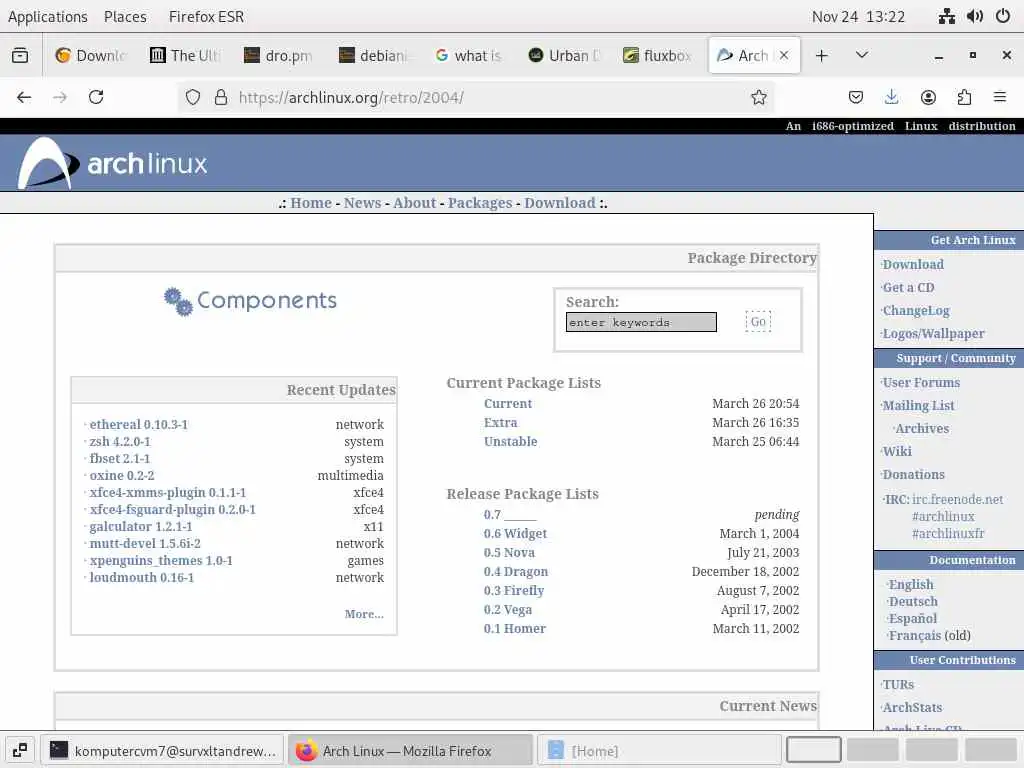
Task: Open the Extensions puzzle icon
Action: coord(964,97)
